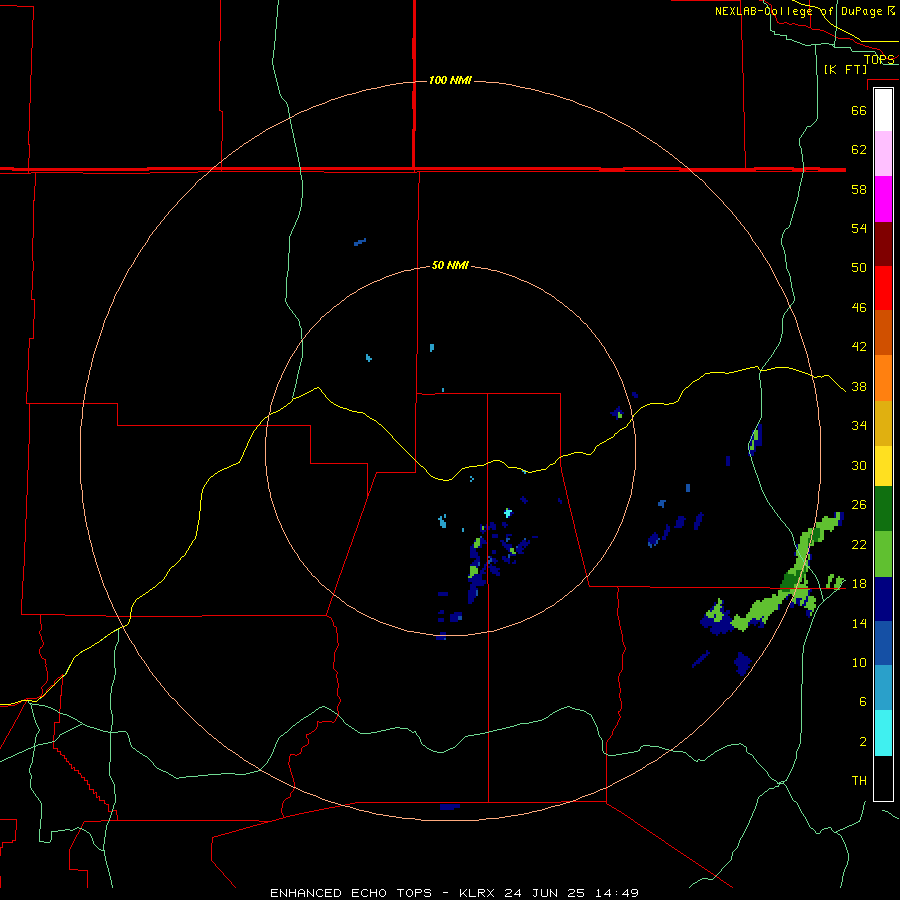Click the light pink legend swatch
Viewport: 900px width, 900px height.
click(x=883, y=153)
